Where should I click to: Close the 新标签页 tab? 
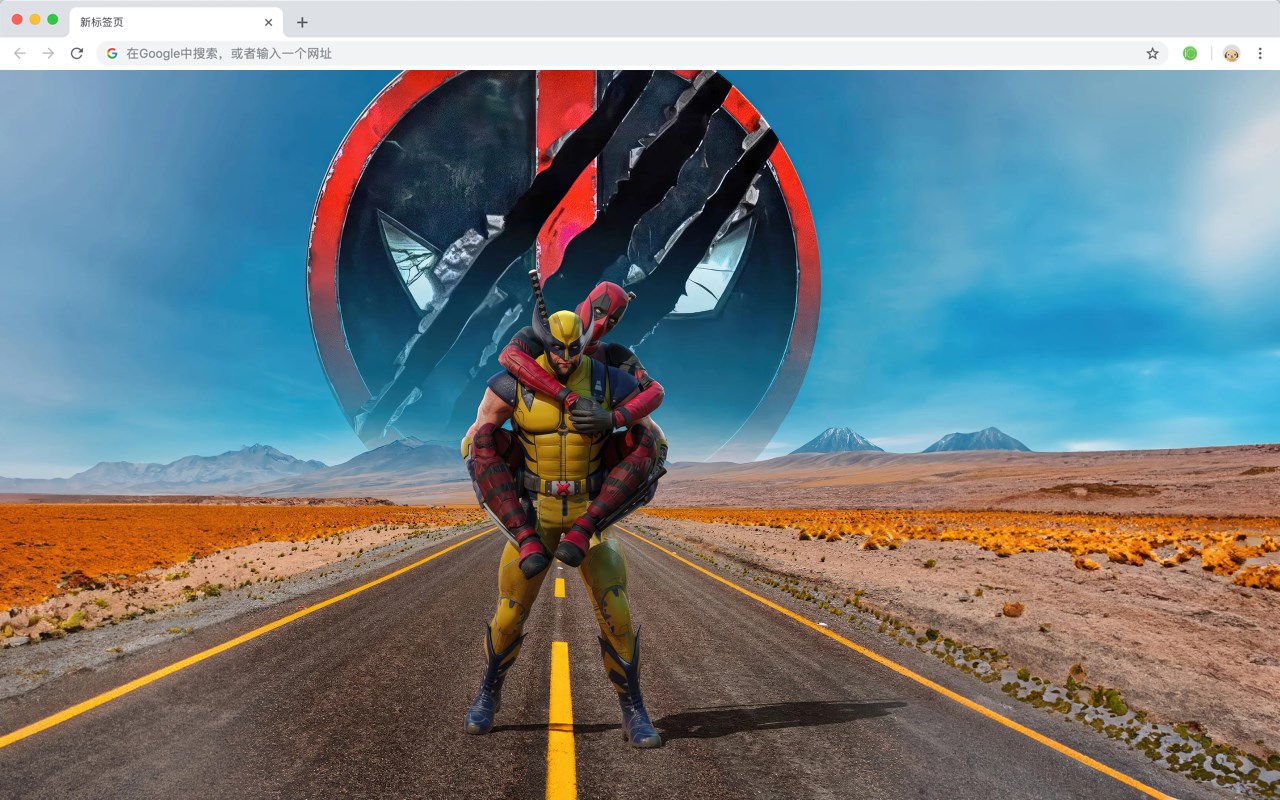click(268, 22)
